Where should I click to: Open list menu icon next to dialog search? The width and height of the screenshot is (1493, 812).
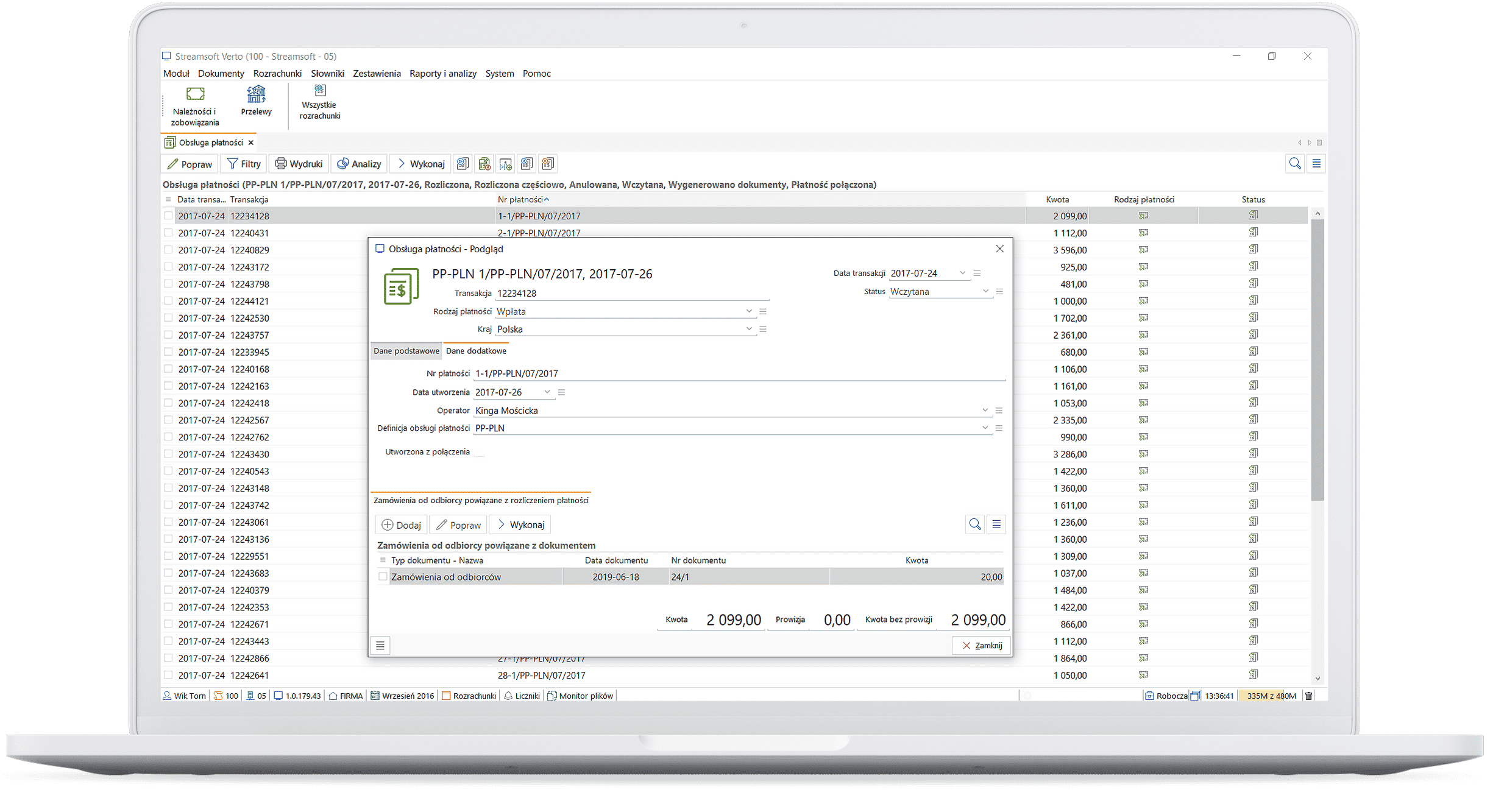tap(996, 524)
